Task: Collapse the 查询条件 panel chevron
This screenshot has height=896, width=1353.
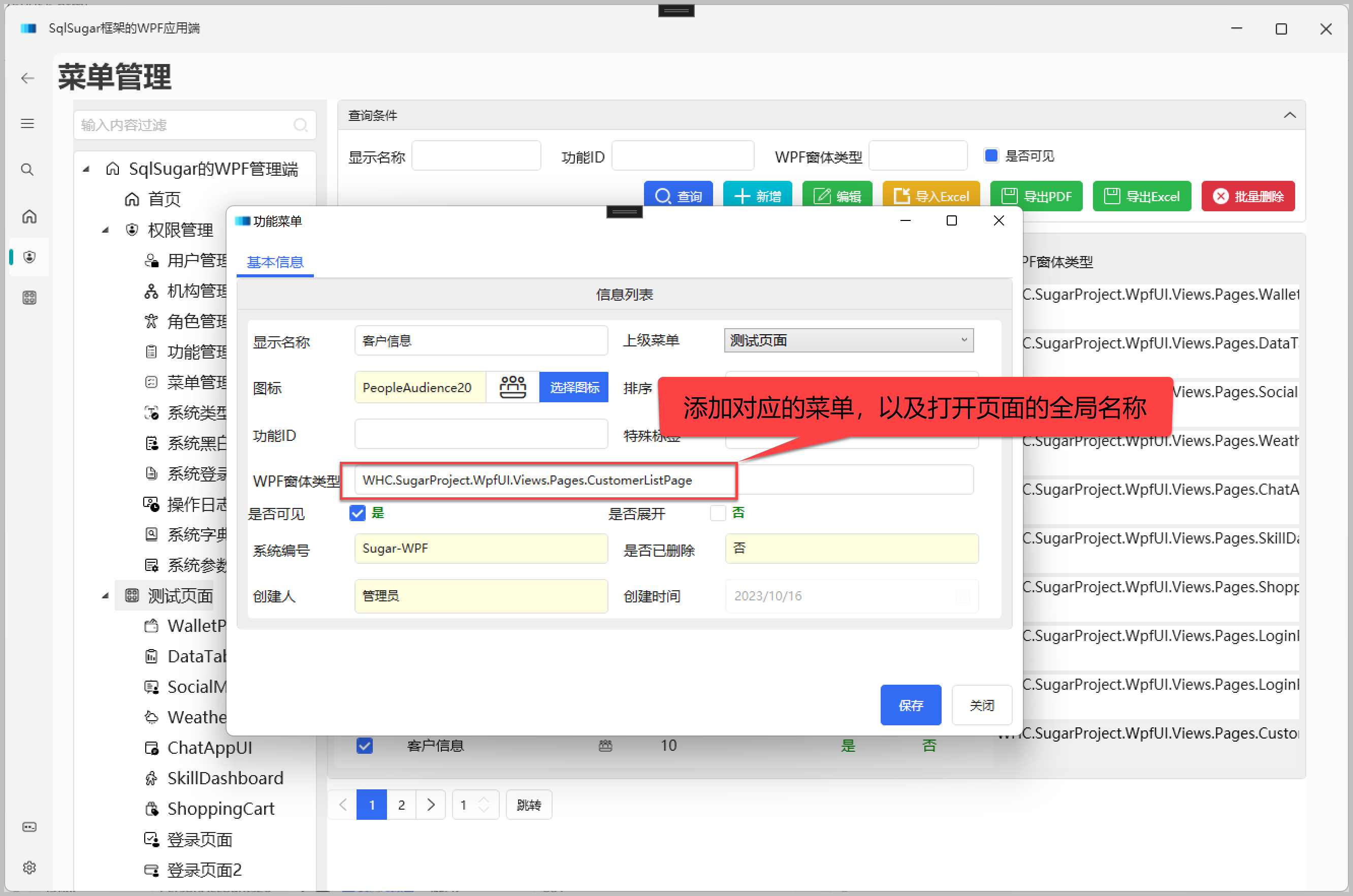Action: click(x=1290, y=115)
